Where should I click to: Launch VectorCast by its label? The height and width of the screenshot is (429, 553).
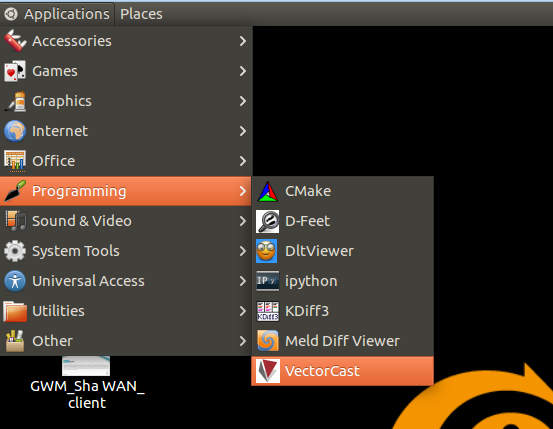[322, 371]
